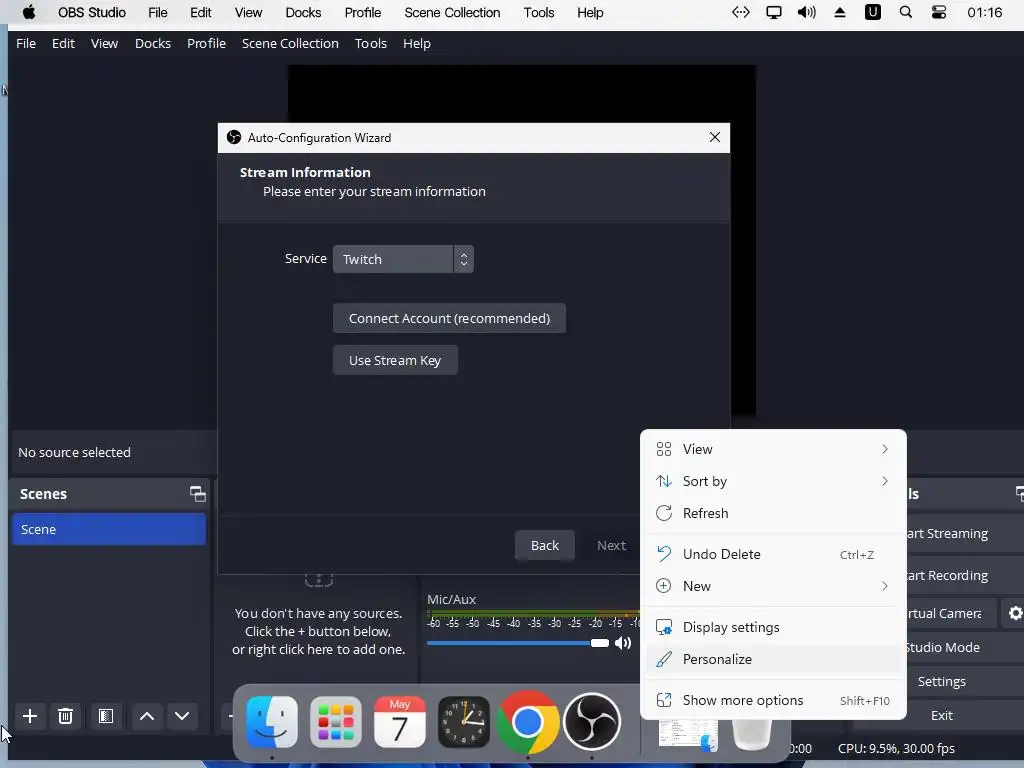This screenshot has height=768, width=1024.
Task: Click the display icon in menu bar
Action: click(x=774, y=12)
